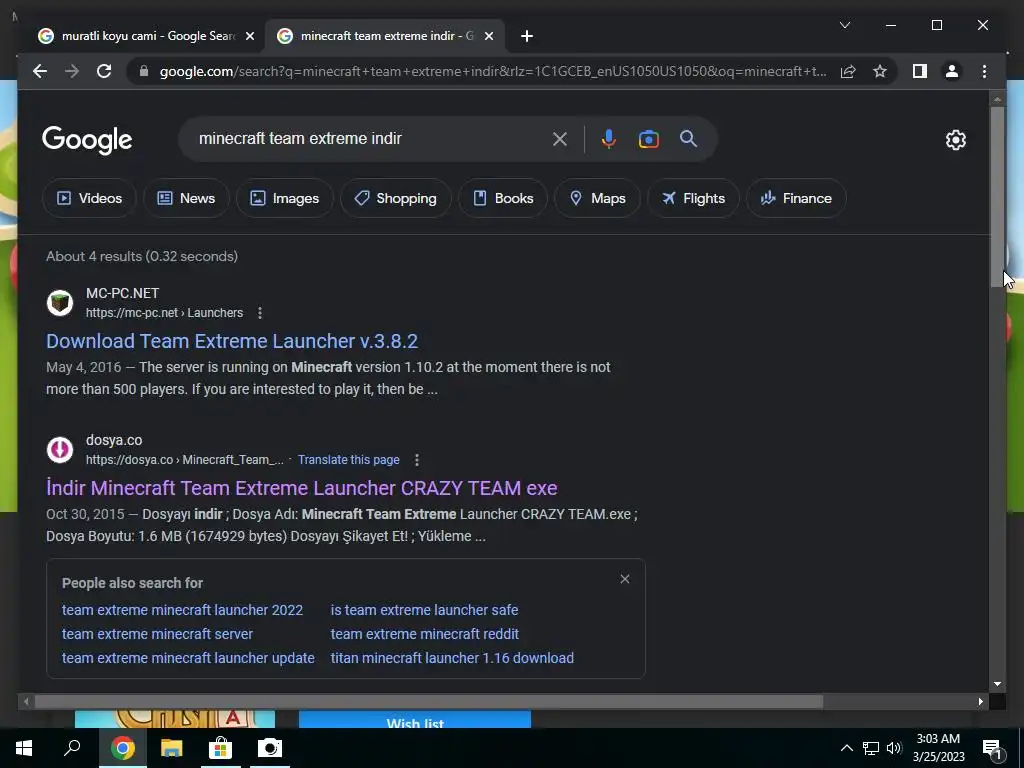Click Translate this page link
This screenshot has height=768, width=1024.
click(349, 460)
